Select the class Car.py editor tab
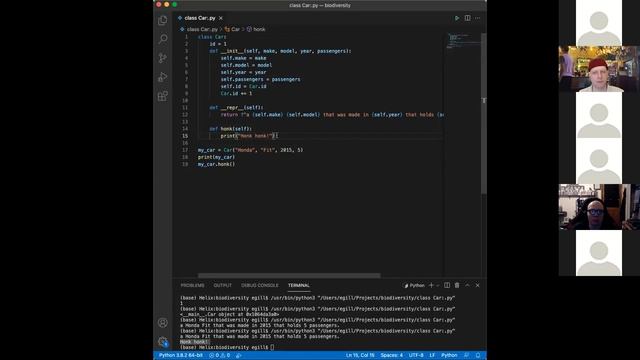This screenshot has width=640, height=360. click(200, 18)
